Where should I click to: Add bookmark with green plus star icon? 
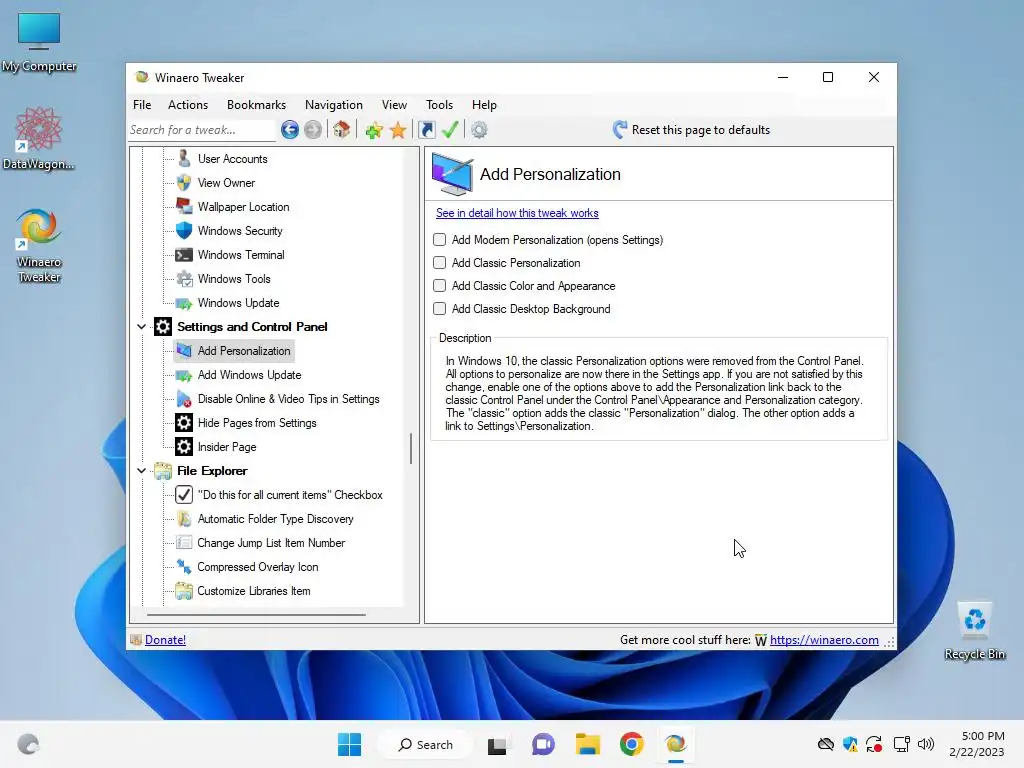374,130
